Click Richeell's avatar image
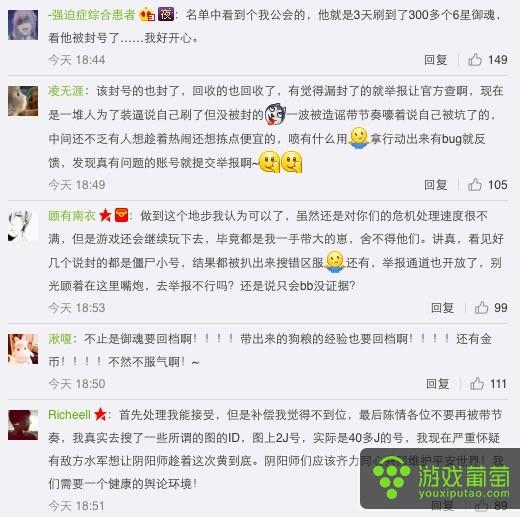This screenshot has width=520, height=517. 23,425
